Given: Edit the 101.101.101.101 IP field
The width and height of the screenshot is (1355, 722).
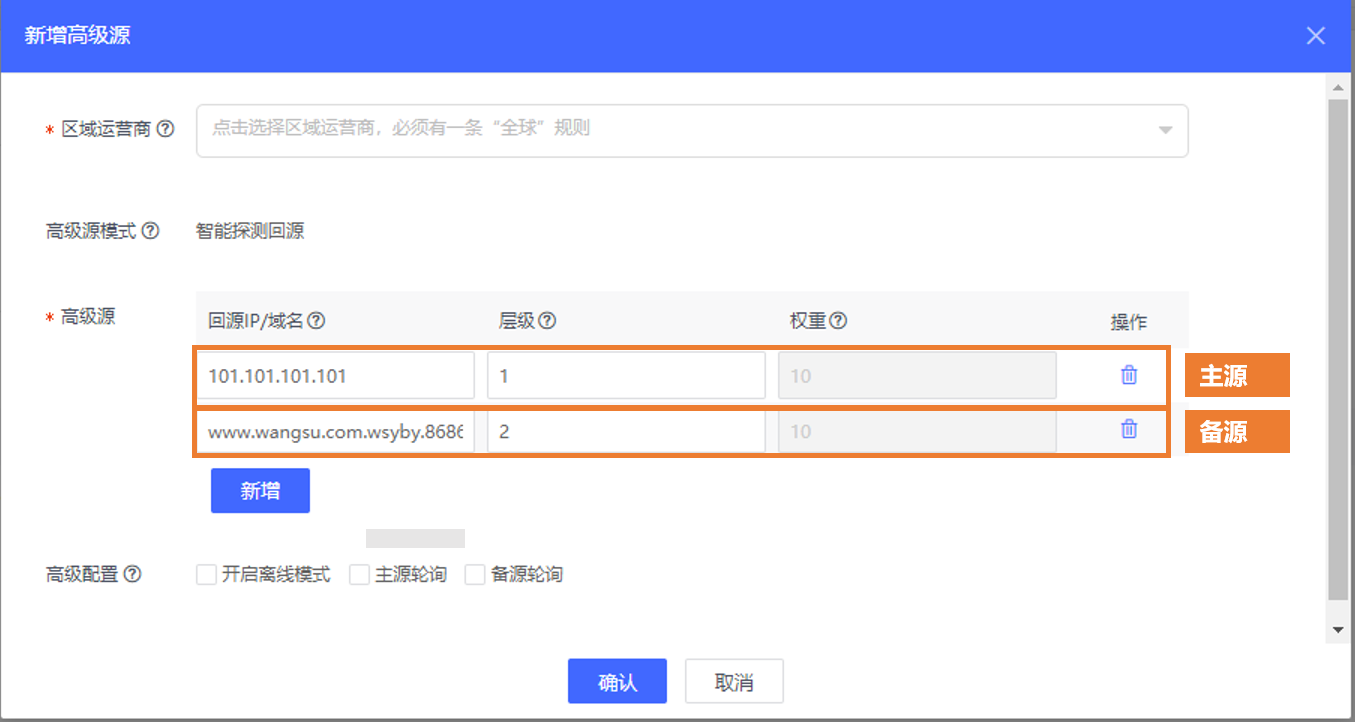Looking at the screenshot, I should (336, 376).
